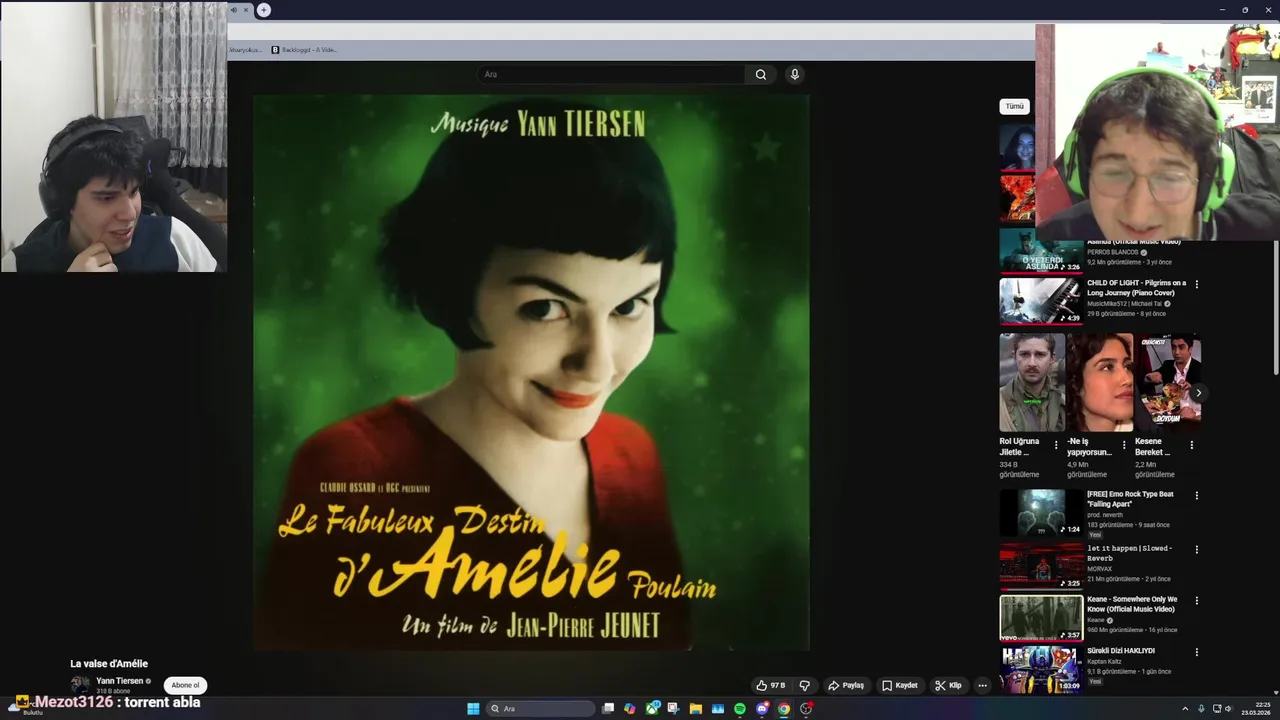Click the MORVAX channel name
Viewport: 1280px width, 720px height.
1099,569
